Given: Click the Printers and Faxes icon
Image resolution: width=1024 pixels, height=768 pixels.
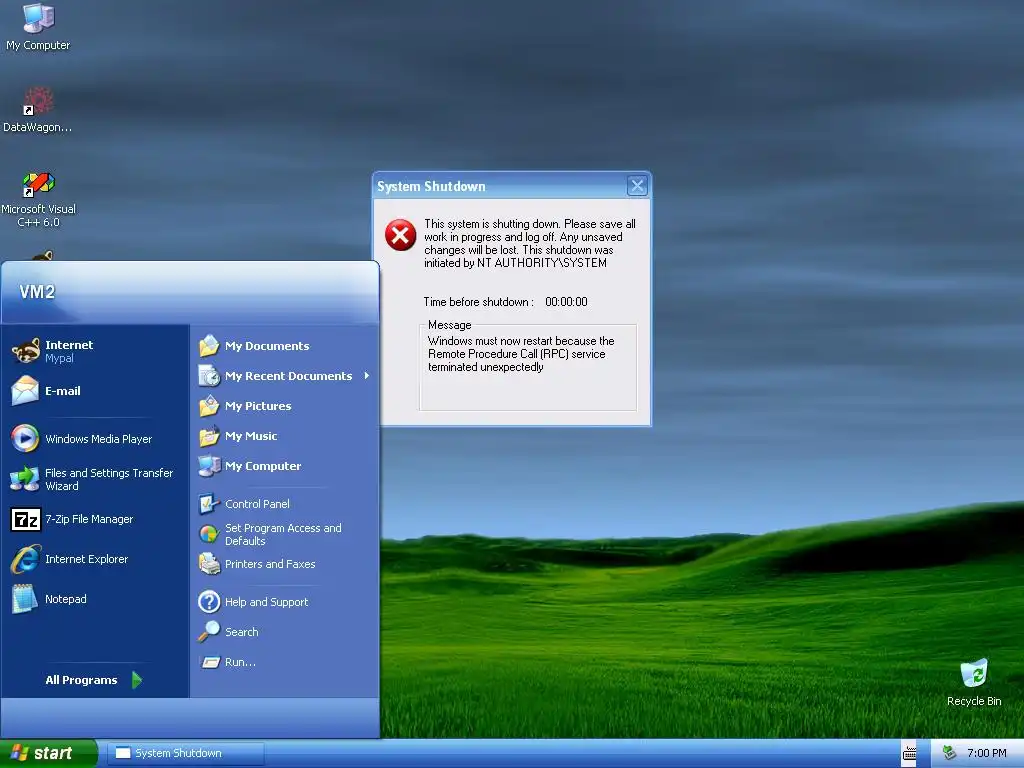Looking at the screenshot, I should [209, 564].
